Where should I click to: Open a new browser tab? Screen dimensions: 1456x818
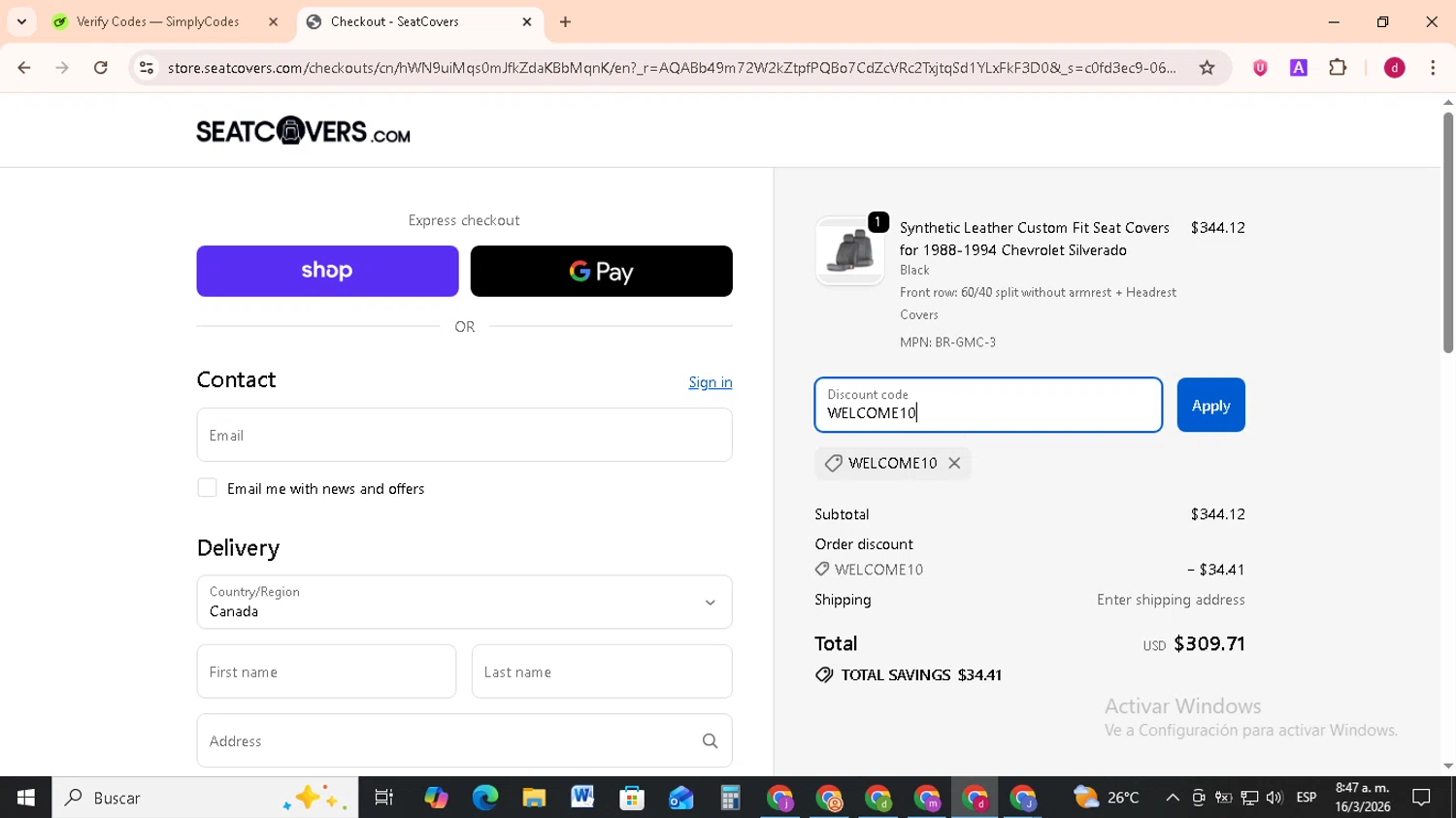[565, 21]
